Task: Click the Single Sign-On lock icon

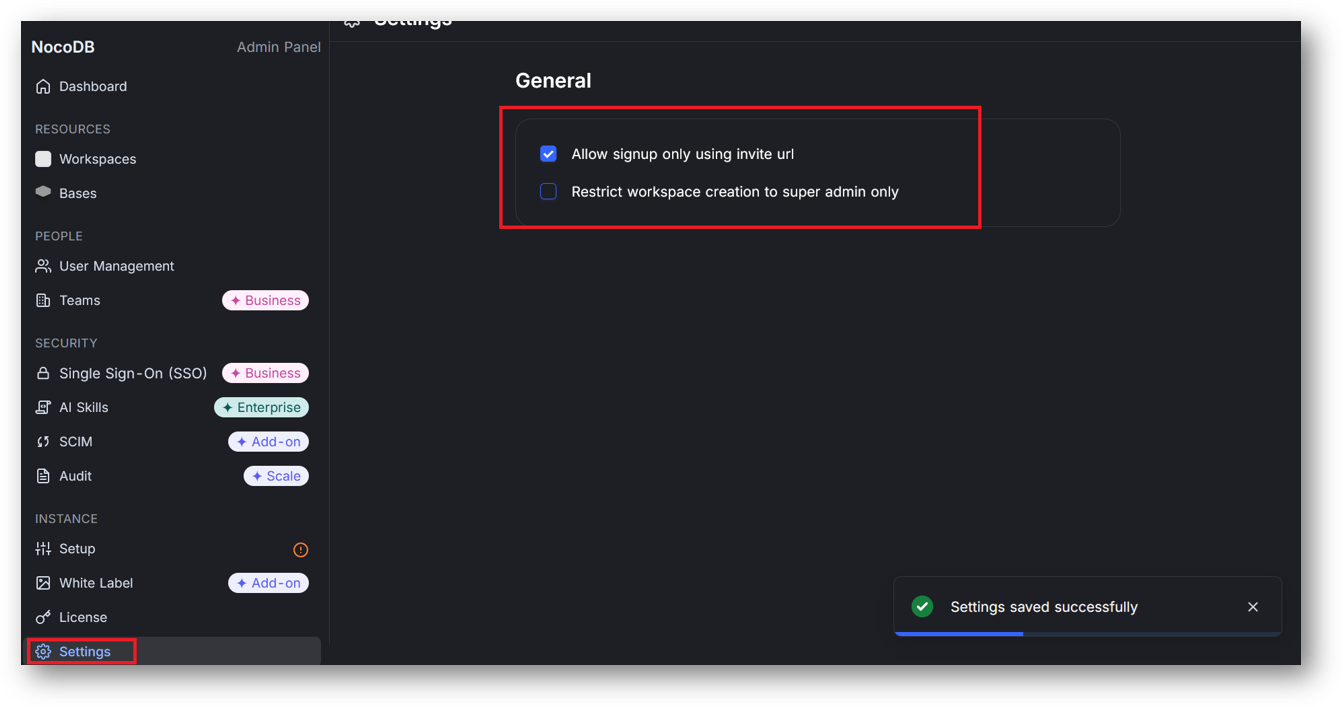Action: [43, 373]
